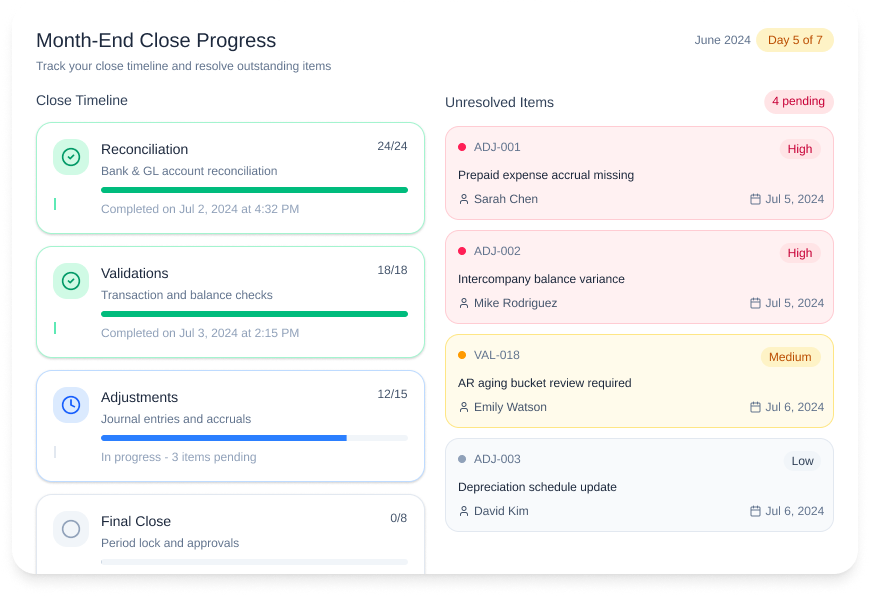Click the Adjustments clock status icon
Screen dimensions: 870x596
pos(71,405)
